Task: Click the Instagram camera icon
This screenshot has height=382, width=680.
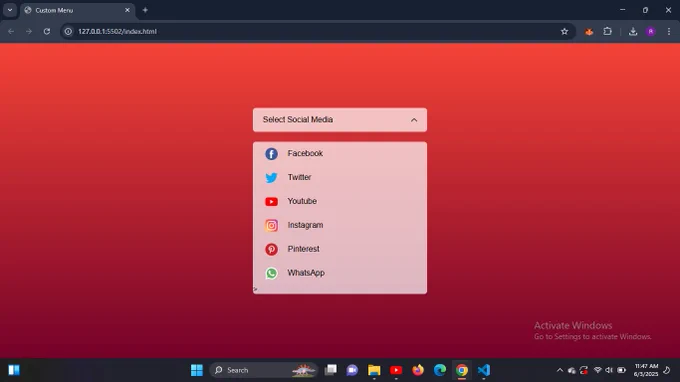Action: pyautogui.click(x=271, y=225)
